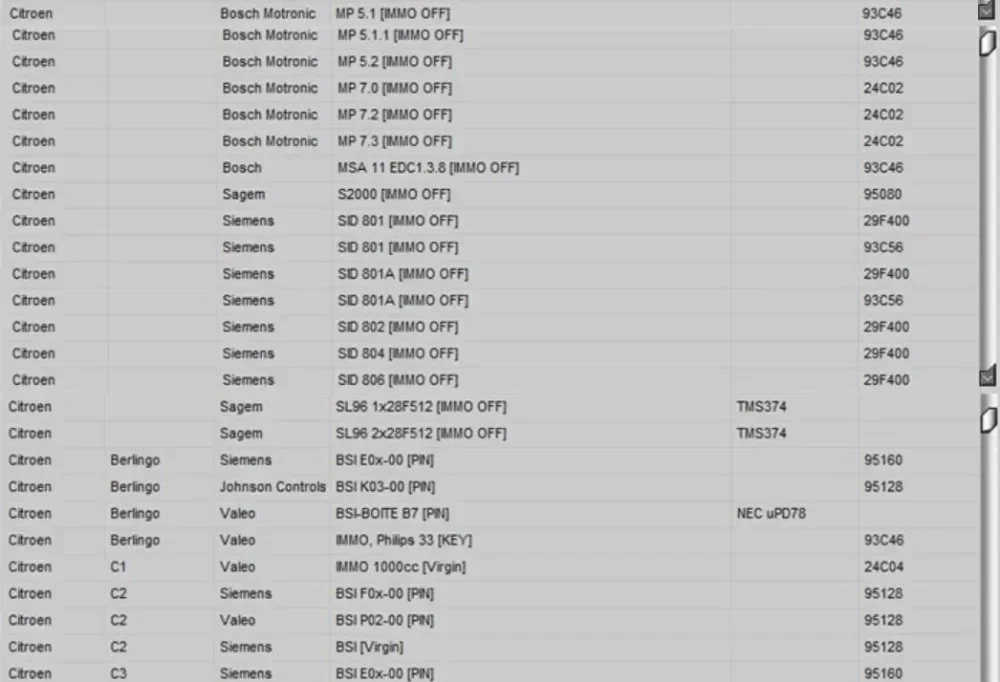Select the Bosch Motronic MP 5.1.1 row

click(490, 35)
